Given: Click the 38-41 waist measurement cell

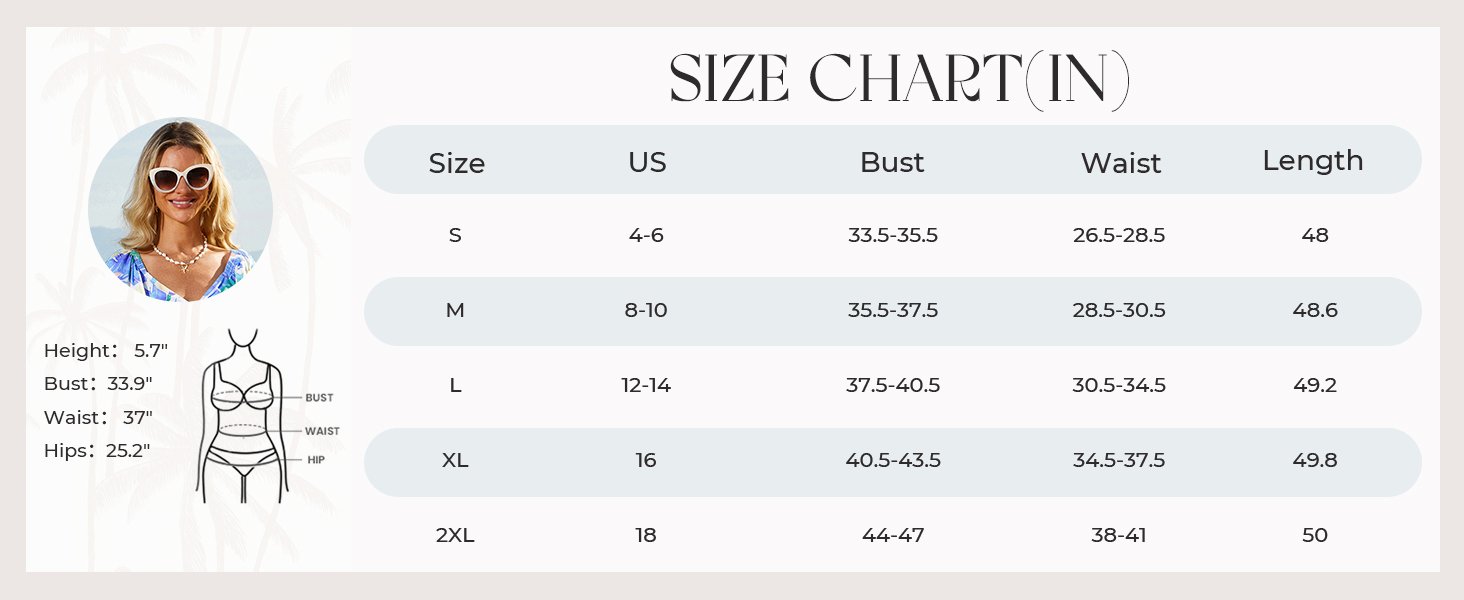Looking at the screenshot, I should click(x=1119, y=536).
